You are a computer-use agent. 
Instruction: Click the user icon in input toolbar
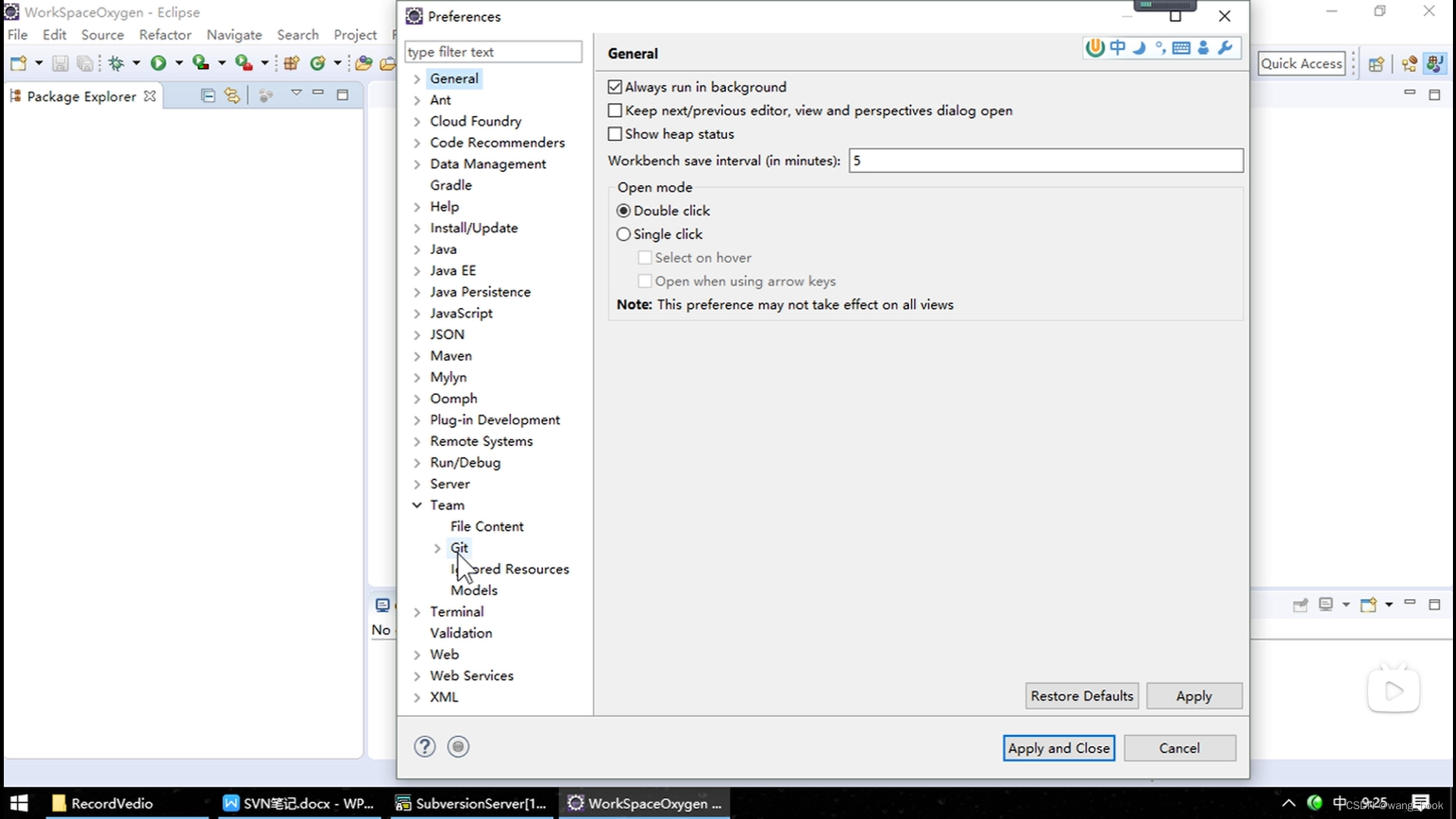pos(1203,48)
